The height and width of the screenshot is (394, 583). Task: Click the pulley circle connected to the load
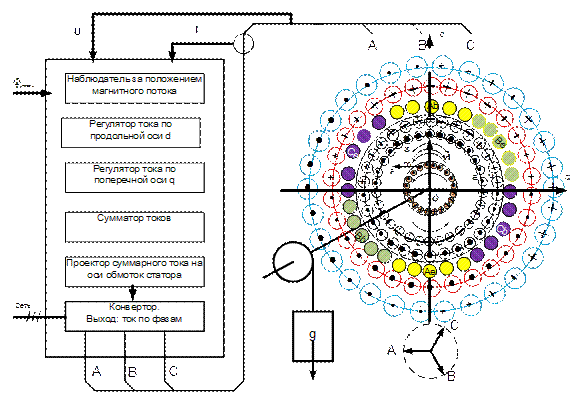pyautogui.click(x=293, y=262)
